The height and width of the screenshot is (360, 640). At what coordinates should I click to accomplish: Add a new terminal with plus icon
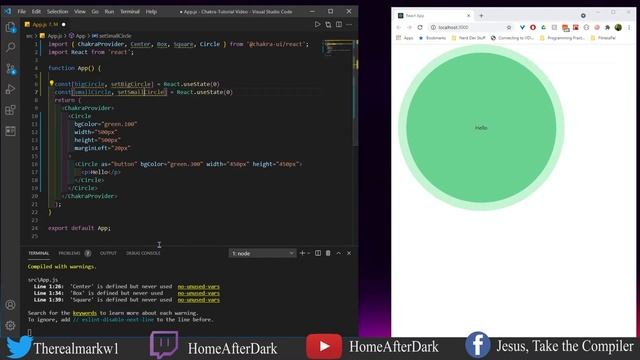[302, 253]
